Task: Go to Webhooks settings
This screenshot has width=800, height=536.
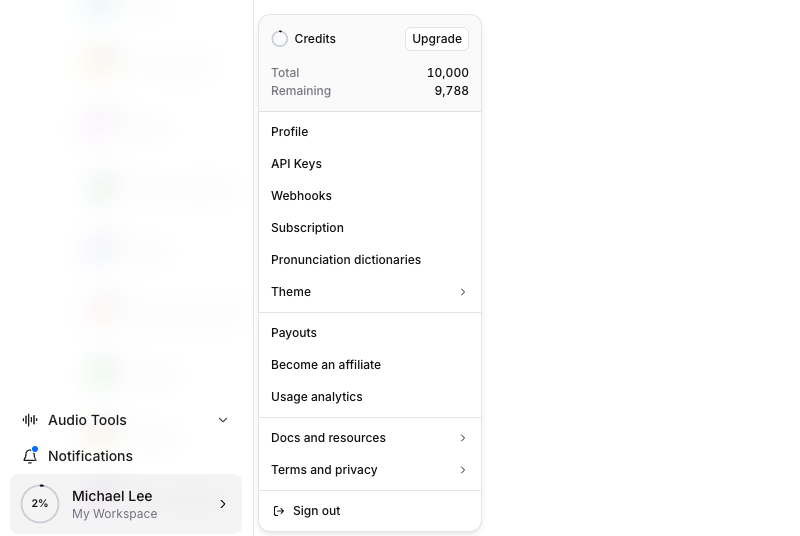Action: [370, 196]
